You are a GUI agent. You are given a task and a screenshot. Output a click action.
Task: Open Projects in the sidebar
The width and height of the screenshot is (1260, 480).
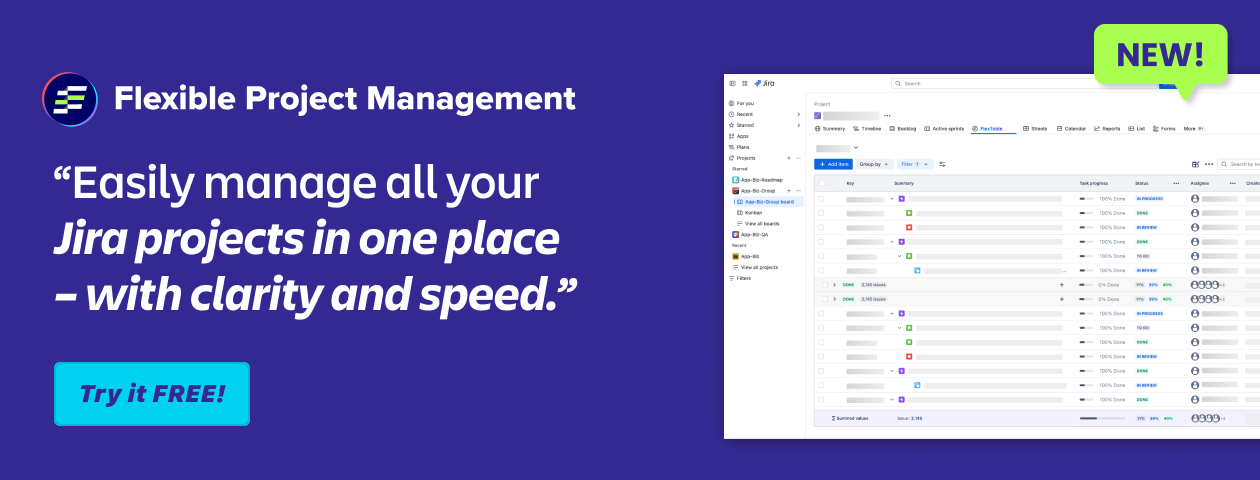[x=744, y=158]
